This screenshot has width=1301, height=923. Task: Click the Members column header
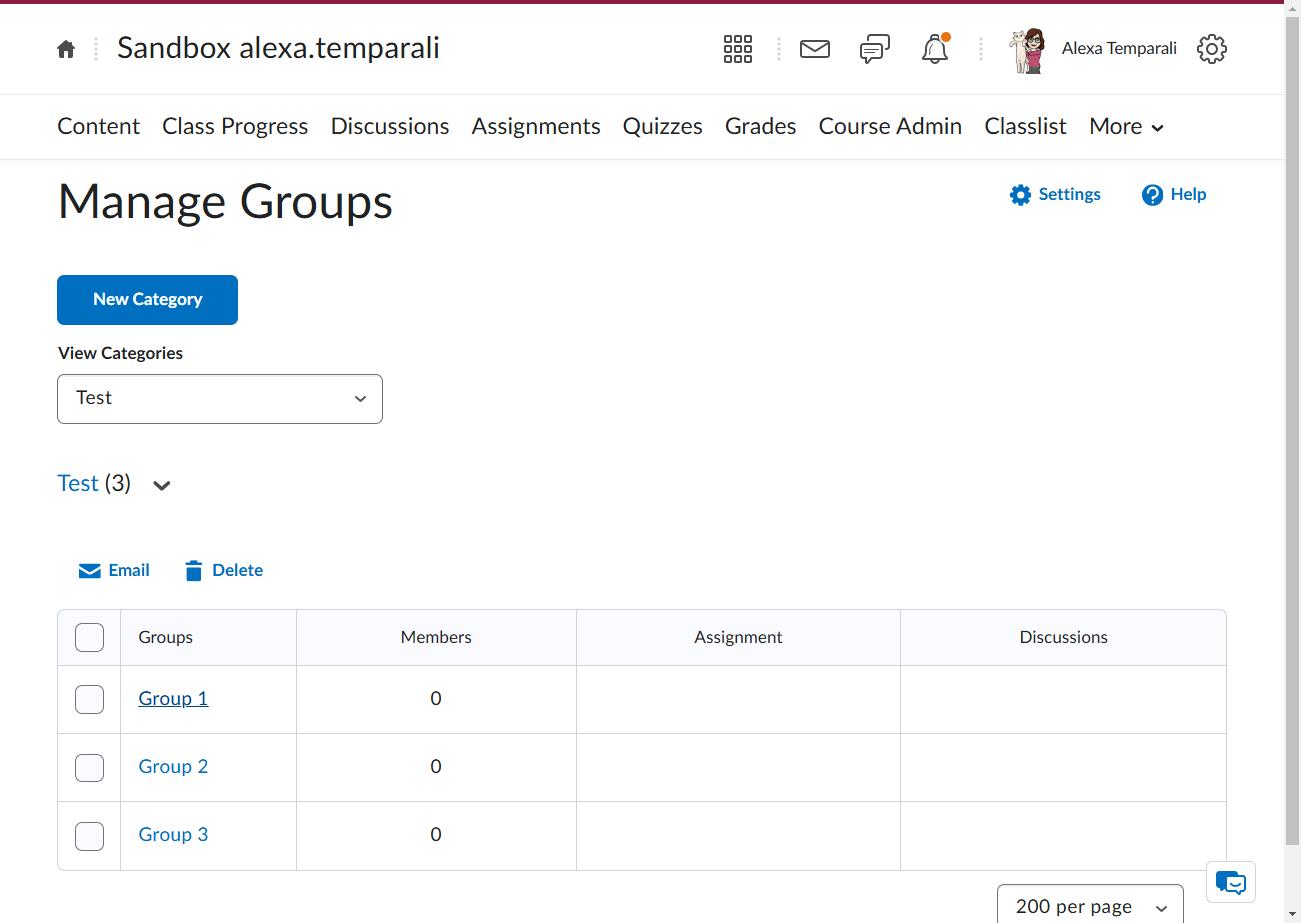[x=436, y=637]
